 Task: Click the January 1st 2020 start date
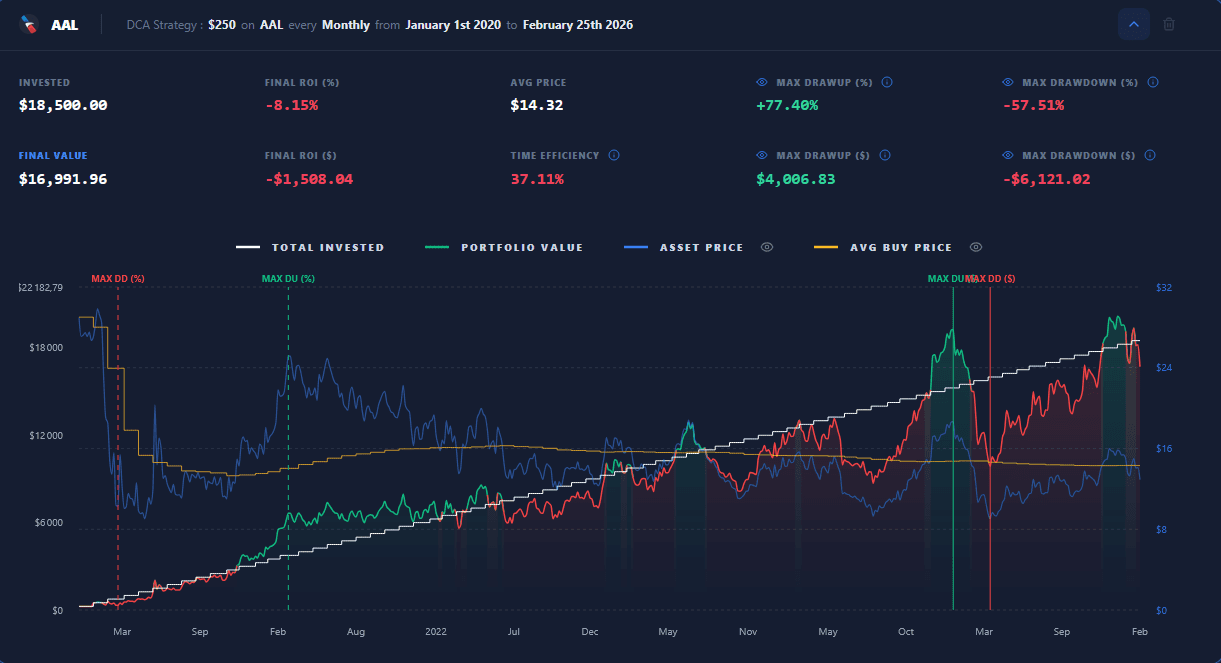click(453, 25)
